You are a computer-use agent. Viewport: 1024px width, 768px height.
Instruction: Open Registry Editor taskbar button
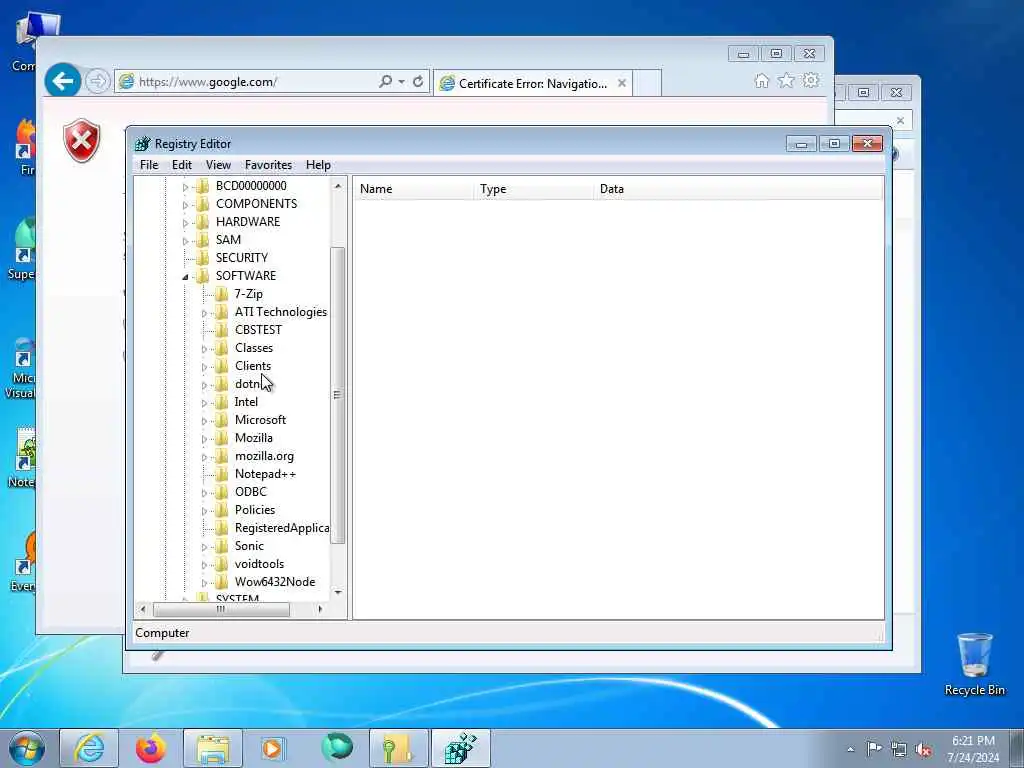click(461, 748)
